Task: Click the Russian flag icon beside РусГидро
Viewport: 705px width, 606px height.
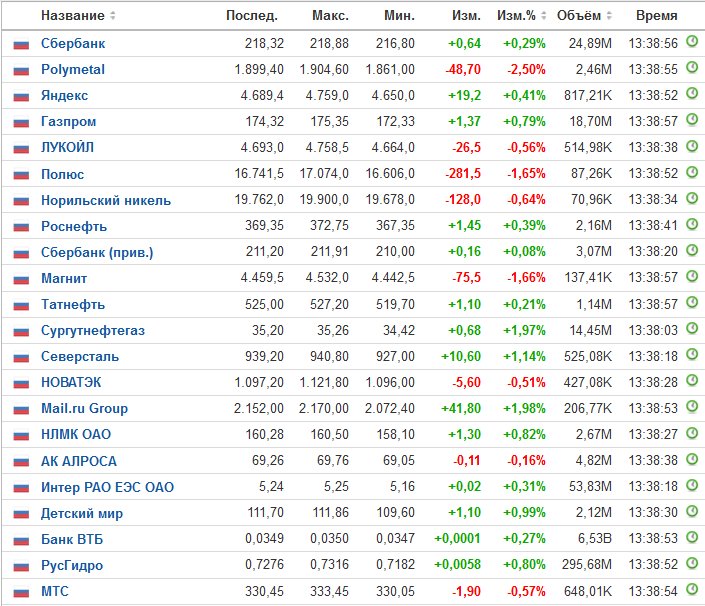Action: 21,566
